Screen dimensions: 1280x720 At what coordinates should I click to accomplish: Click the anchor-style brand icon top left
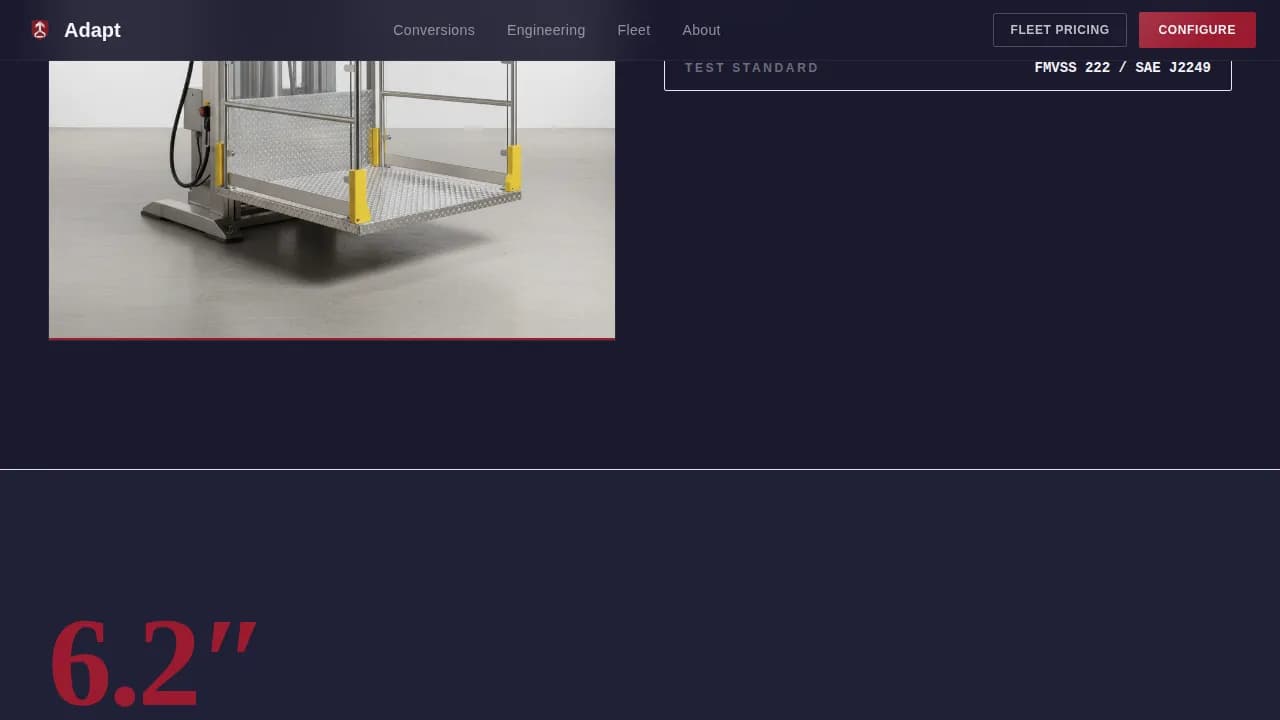[39, 29]
